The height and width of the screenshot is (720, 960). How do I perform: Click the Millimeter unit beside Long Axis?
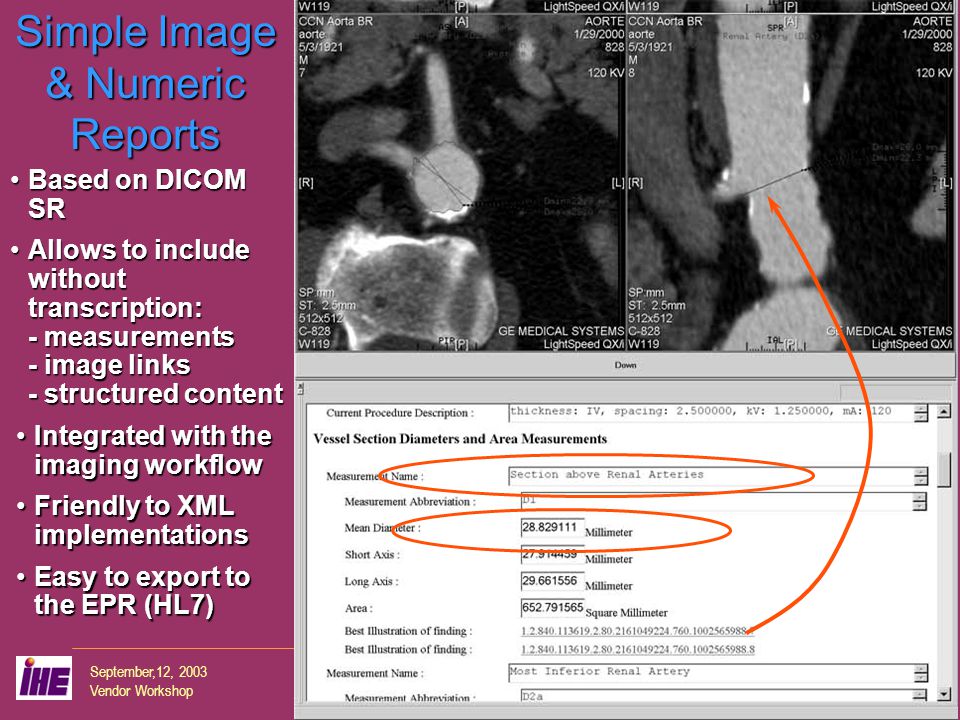609,586
